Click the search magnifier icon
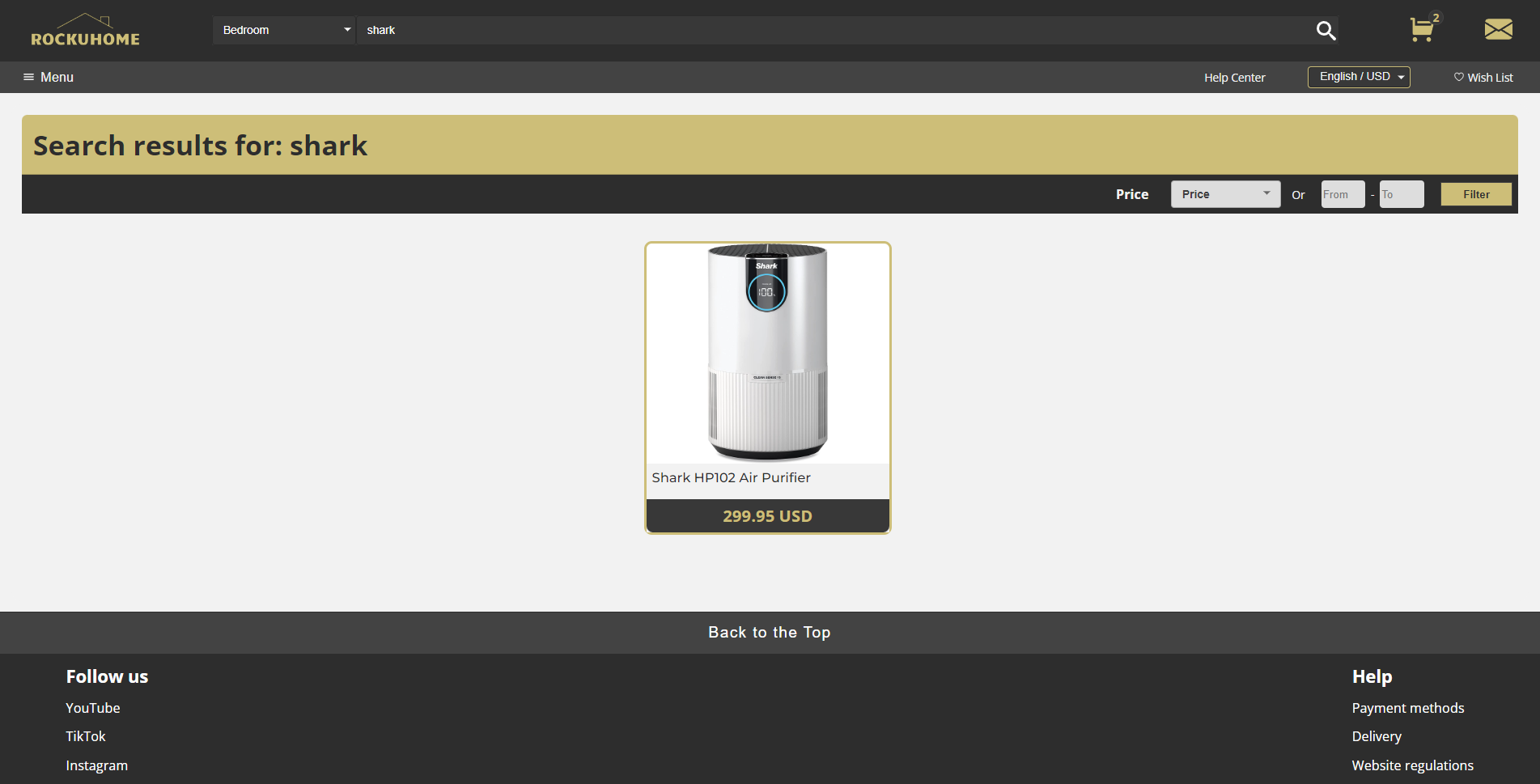This screenshot has width=1540, height=784. click(1326, 30)
